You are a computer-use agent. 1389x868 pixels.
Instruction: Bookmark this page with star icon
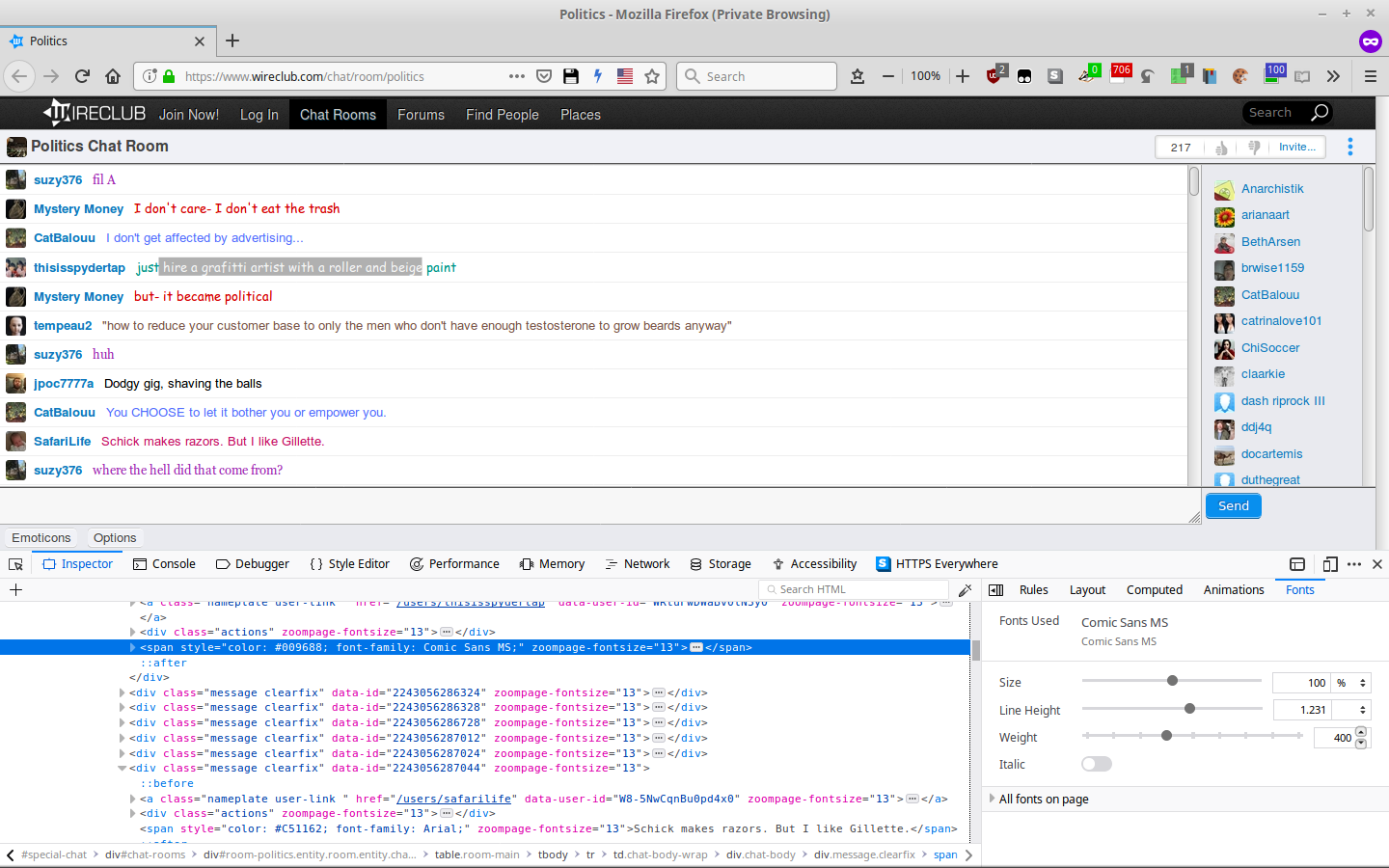click(x=652, y=76)
